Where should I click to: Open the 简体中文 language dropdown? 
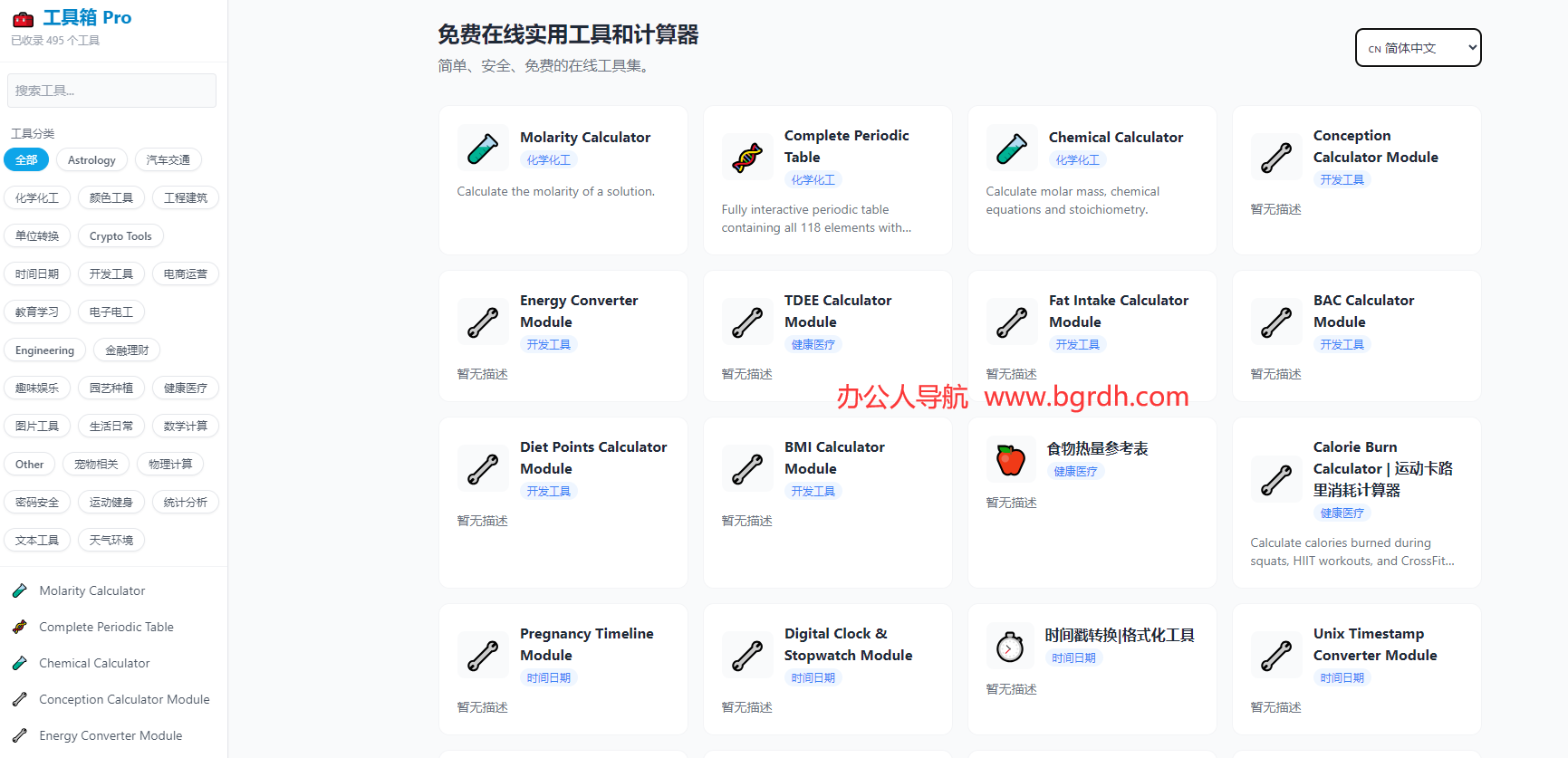coord(1418,48)
